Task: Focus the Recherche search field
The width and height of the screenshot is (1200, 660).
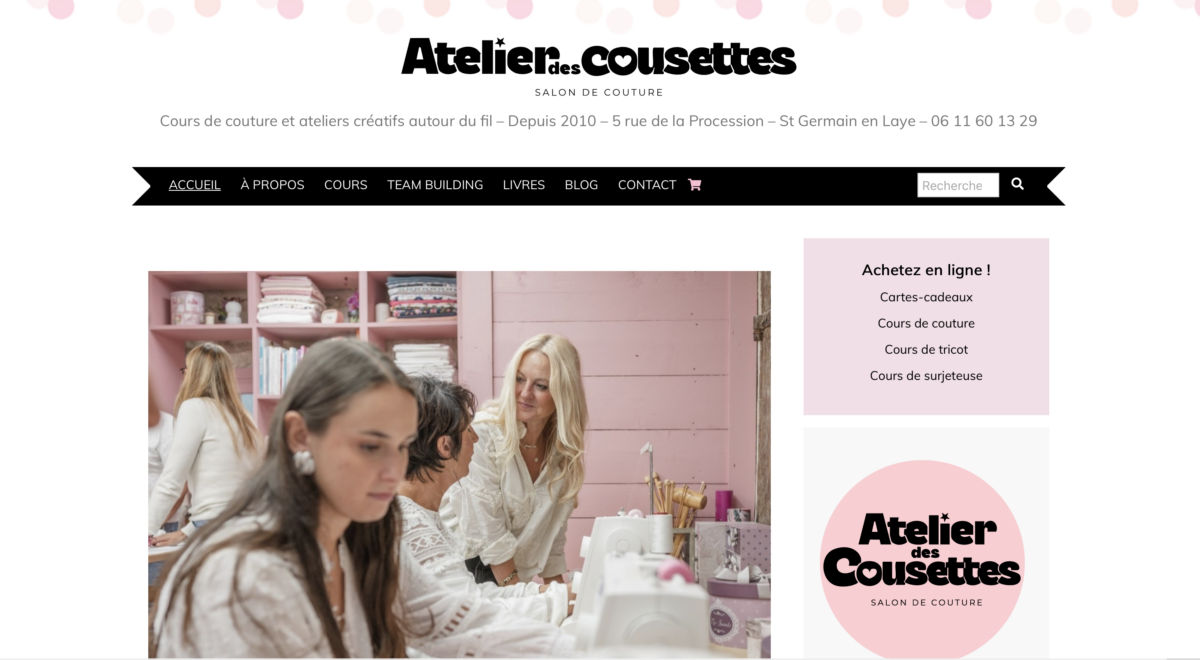Action: (x=958, y=185)
